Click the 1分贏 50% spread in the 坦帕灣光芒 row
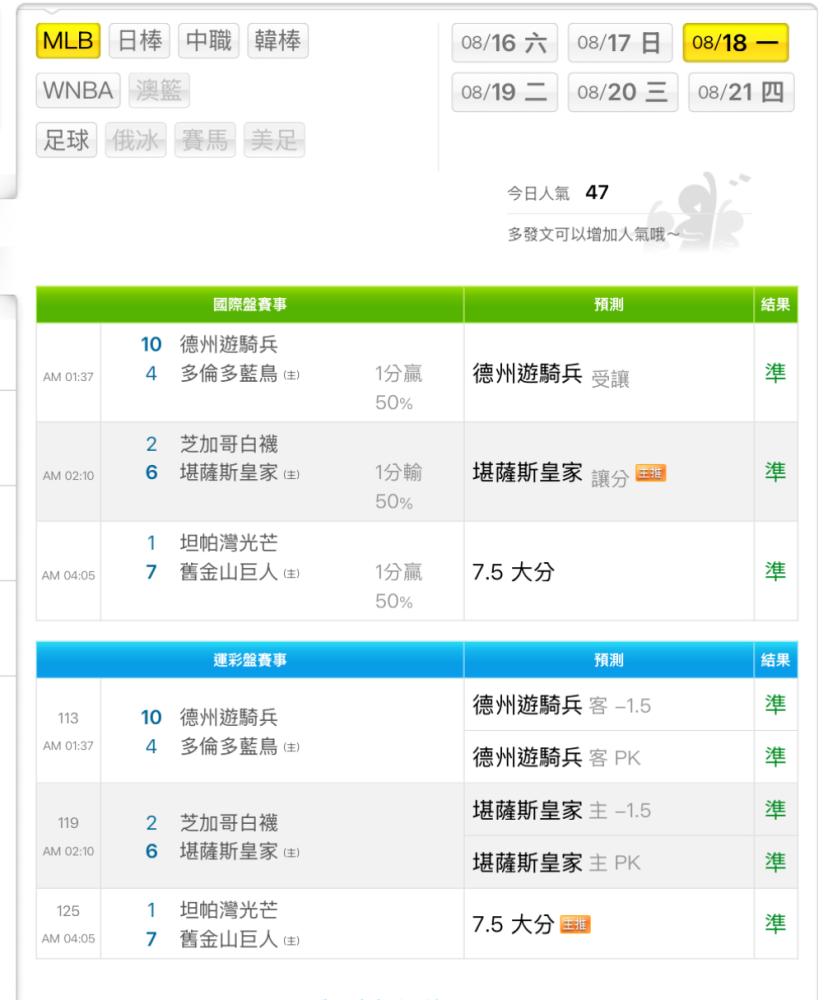This screenshot has width=828, height=1000. pyautogui.click(x=398, y=586)
